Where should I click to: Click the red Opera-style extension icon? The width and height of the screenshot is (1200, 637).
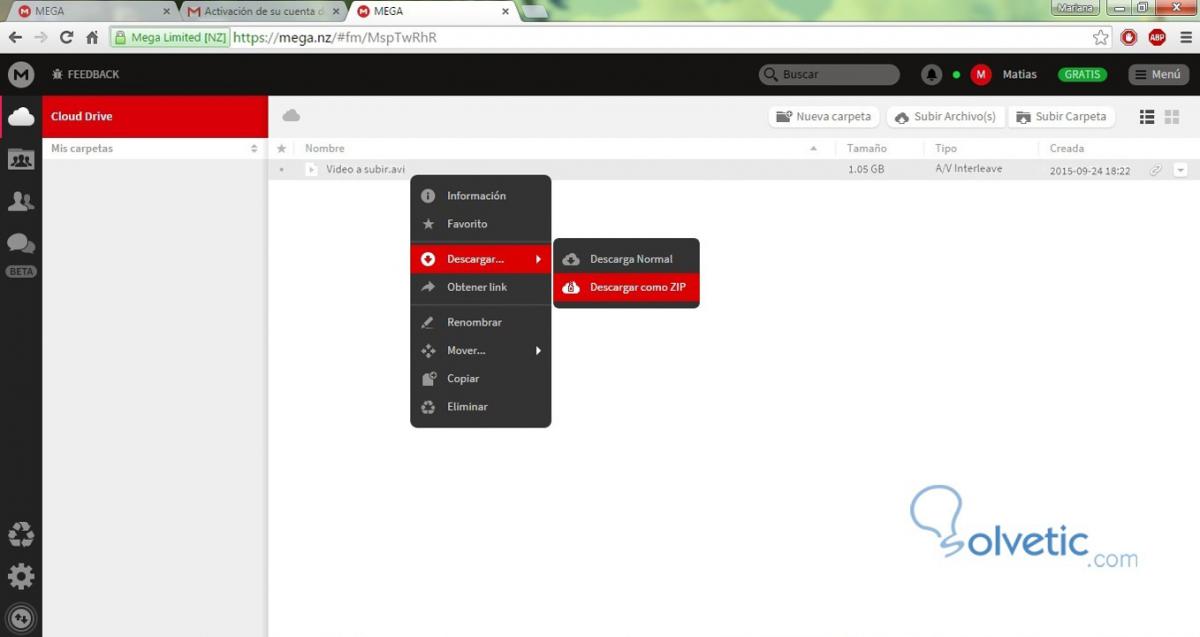tap(1129, 38)
